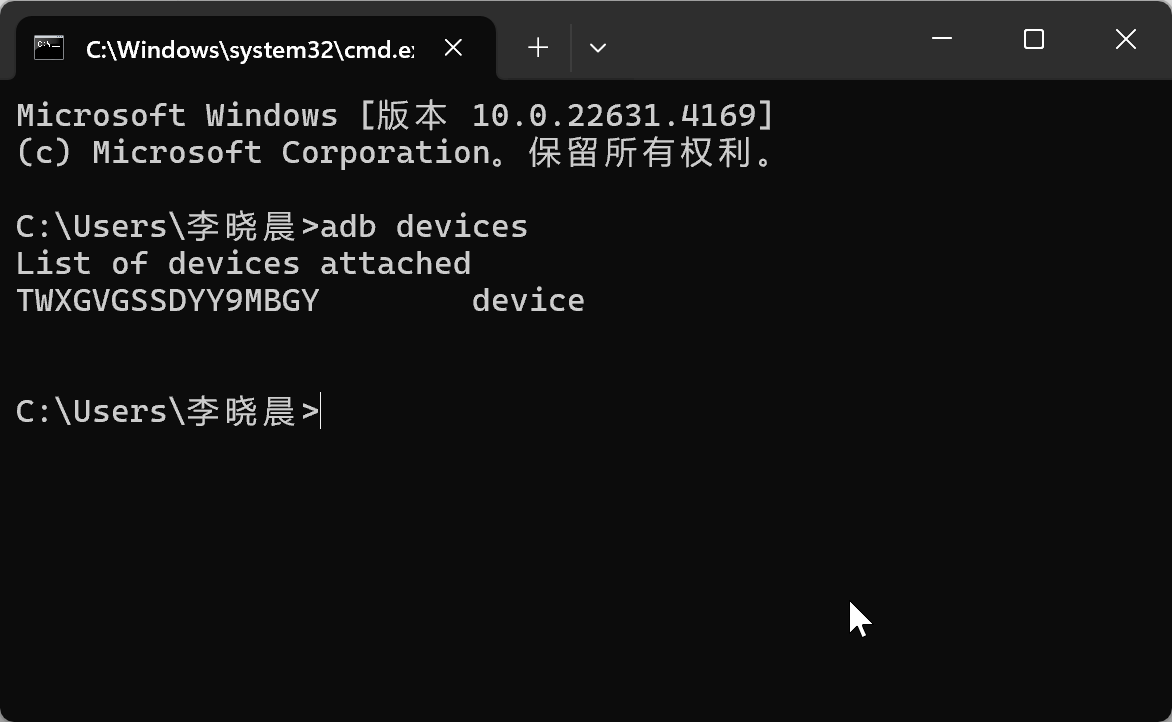Click the 'List of devices attached' line
The width and height of the screenshot is (1172, 722).
tap(243, 263)
